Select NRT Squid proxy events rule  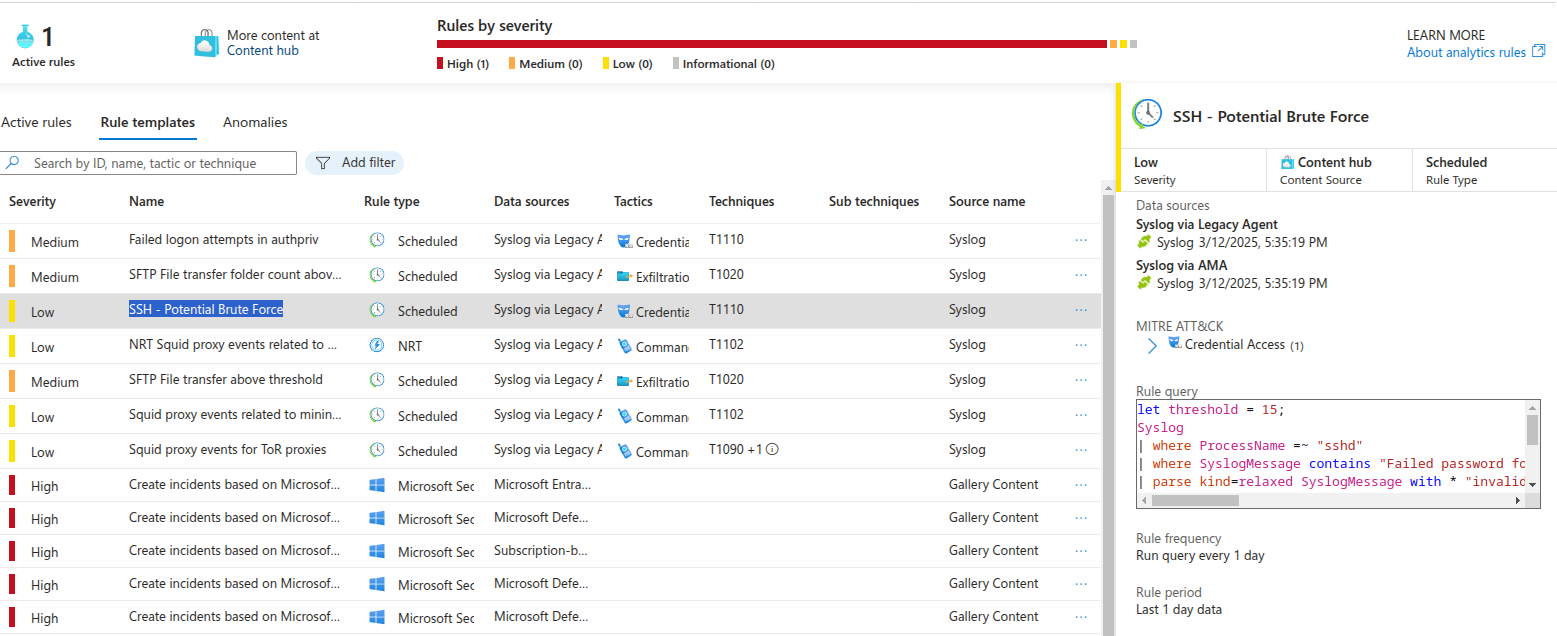coord(233,344)
